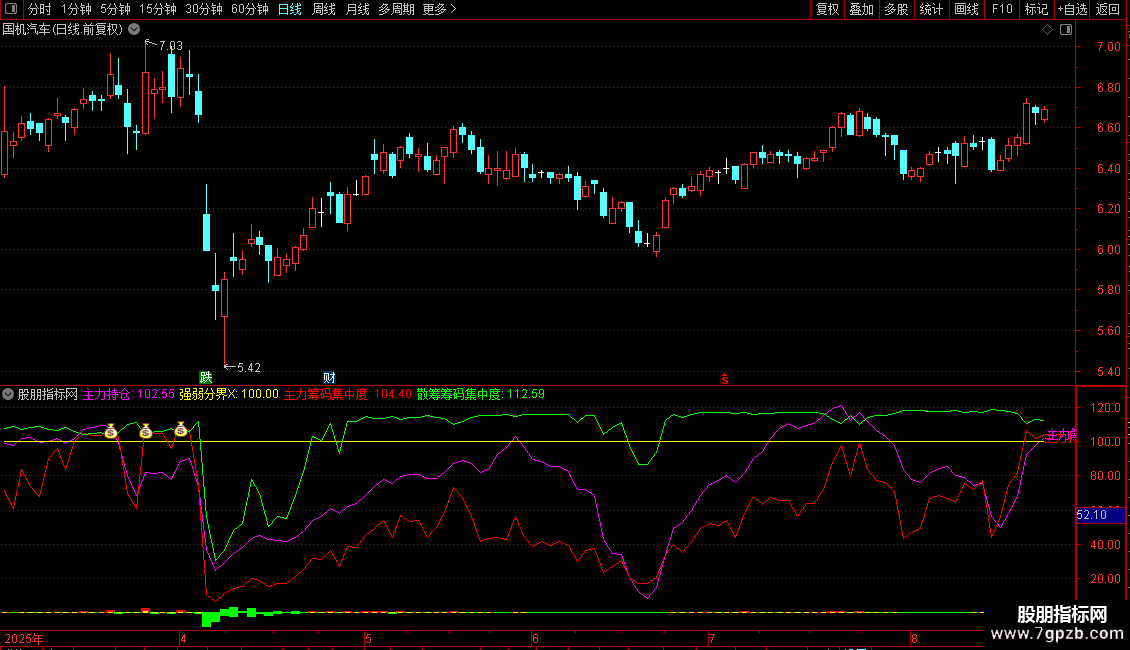The width and height of the screenshot is (1130, 650).
Task: Click the 多股 multi-stock button
Action: pyautogui.click(x=897, y=9)
